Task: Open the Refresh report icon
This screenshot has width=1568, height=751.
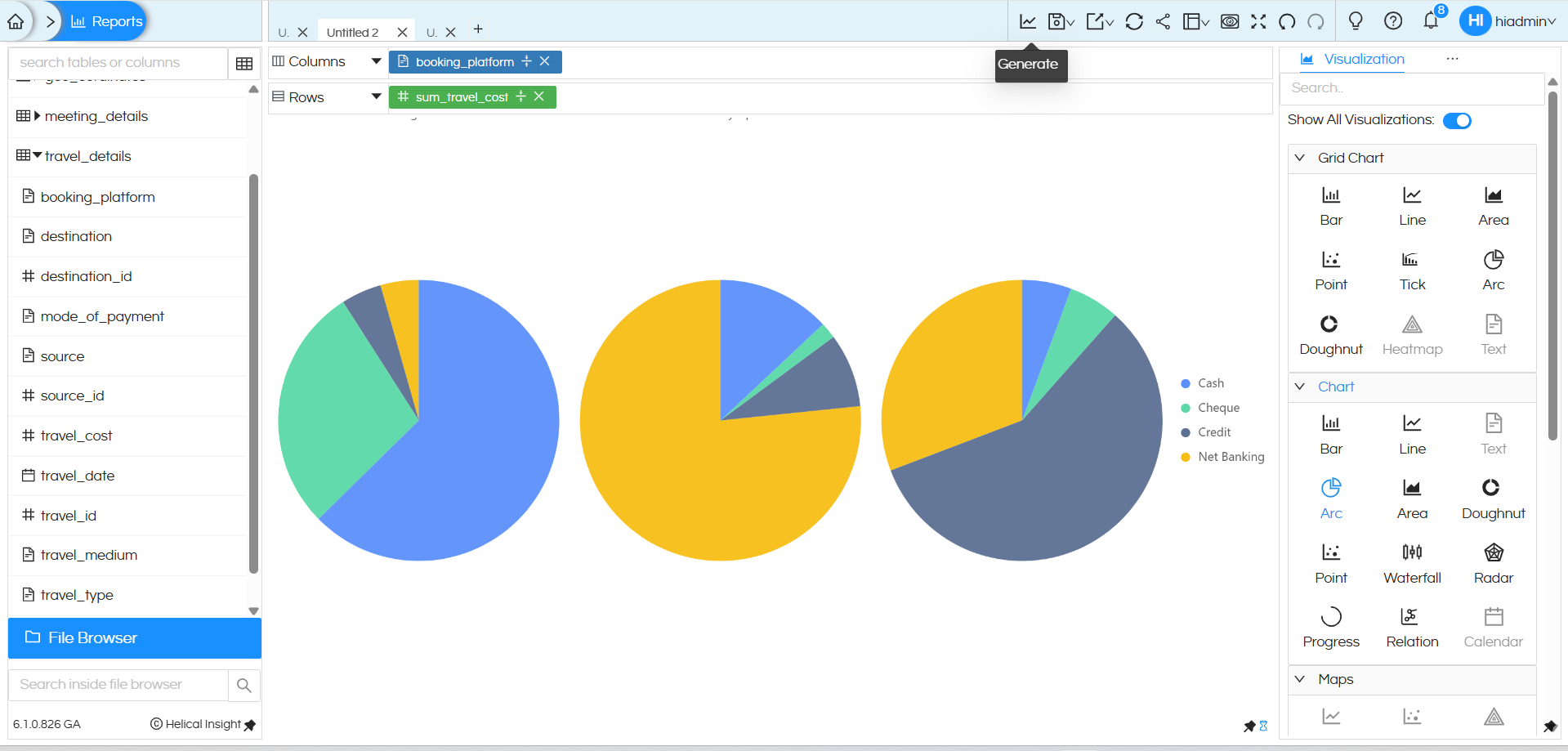Action: coord(1134,21)
